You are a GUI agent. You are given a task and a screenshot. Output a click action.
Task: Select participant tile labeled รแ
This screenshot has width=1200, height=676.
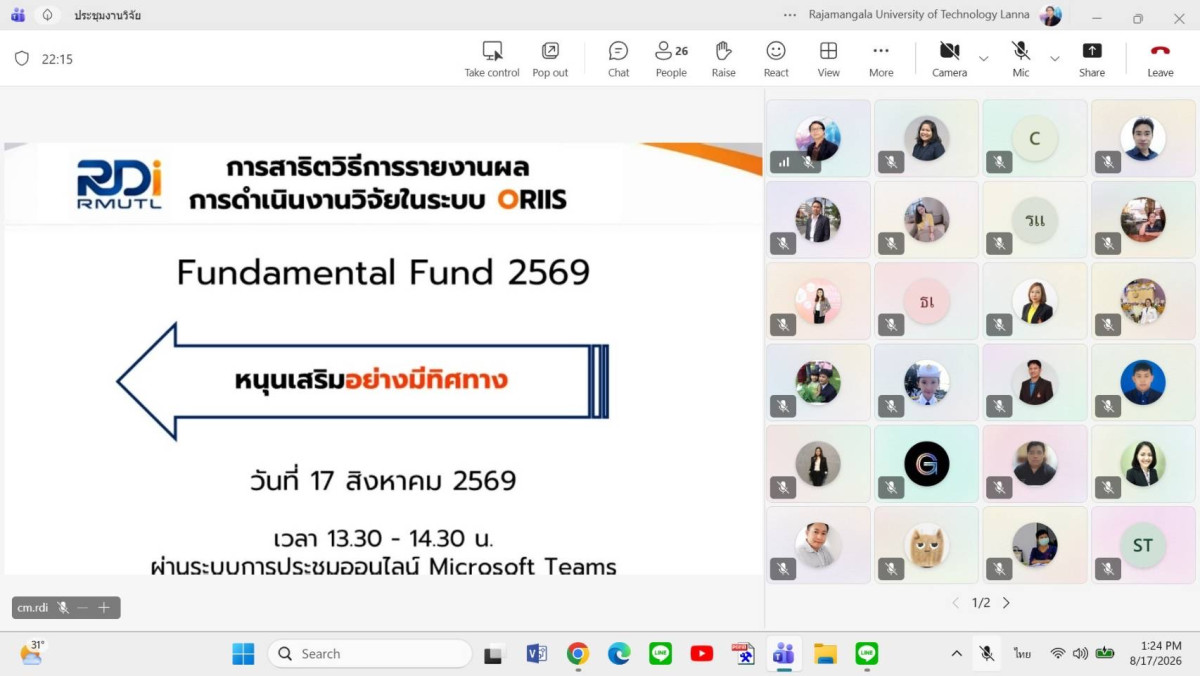[x=1035, y=220]
